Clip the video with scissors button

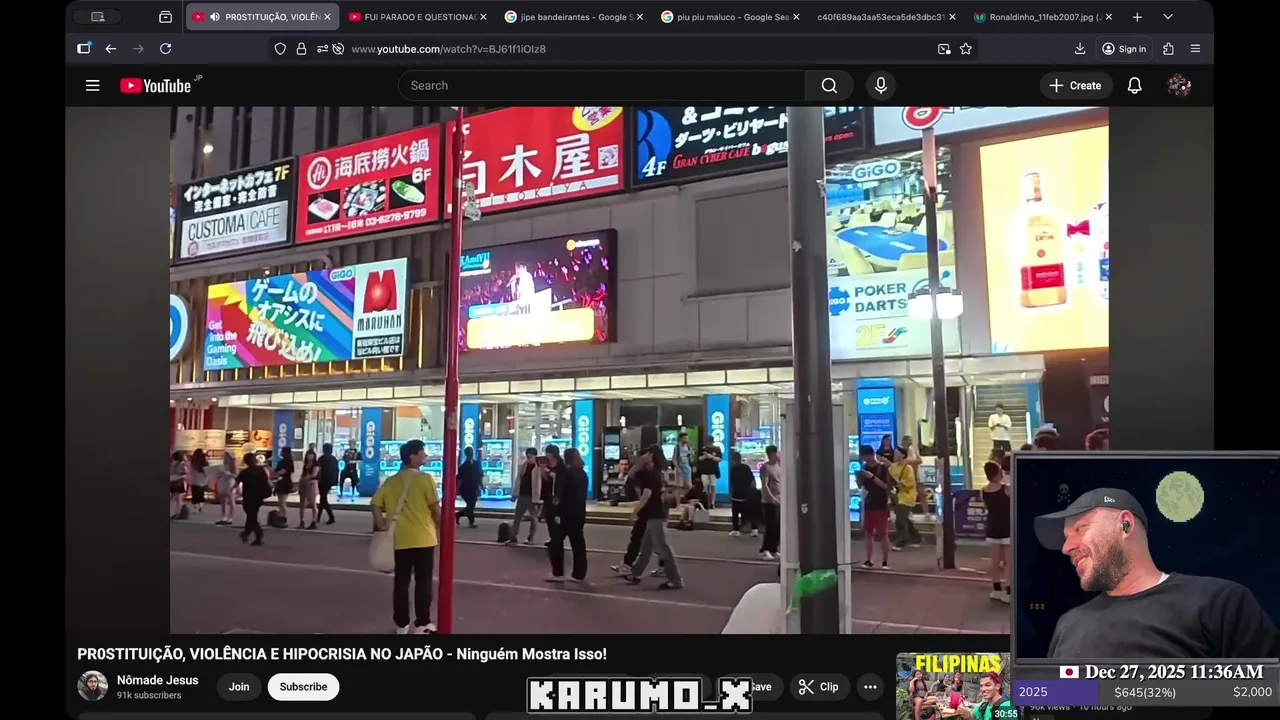[819, 687]
